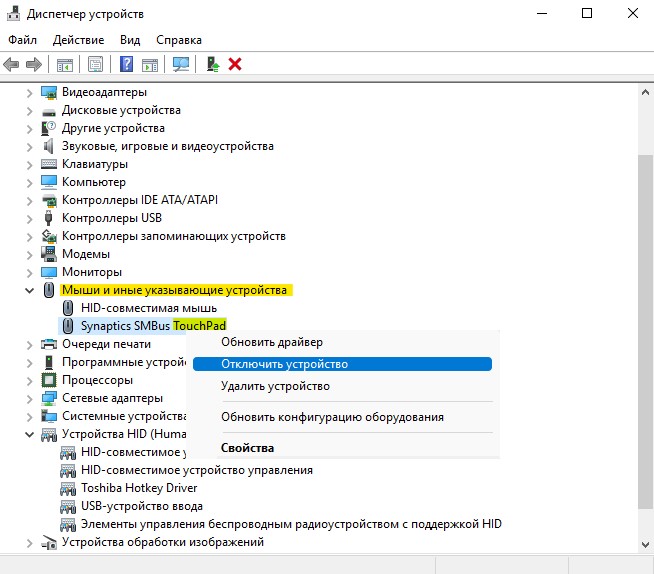Select the HID-совместимая мышь device
654x574 pixels.
click(x=149, y=308)
